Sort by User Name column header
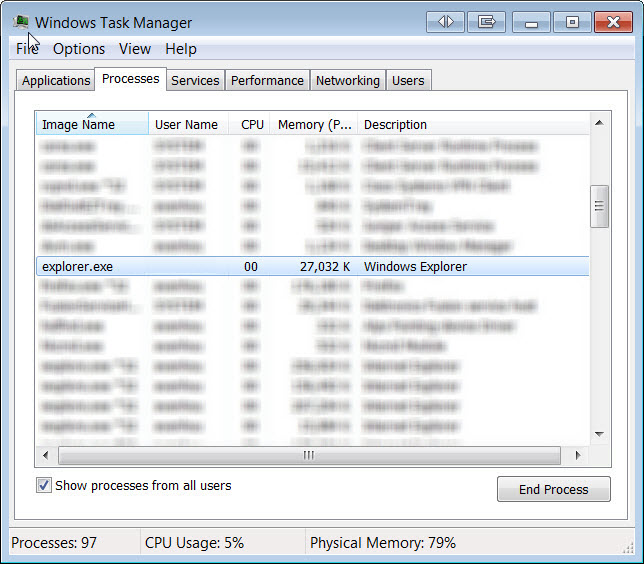Viewport: 644px width, 564px height. (188, 123)
